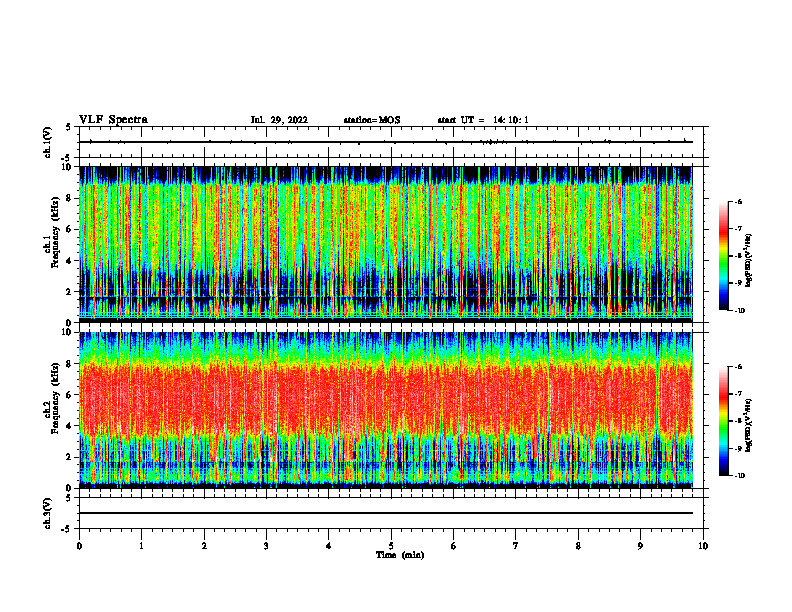Click "5" tick on ch.1(V) axis
This screenshot has height=612, width=792.
(68, 128)
